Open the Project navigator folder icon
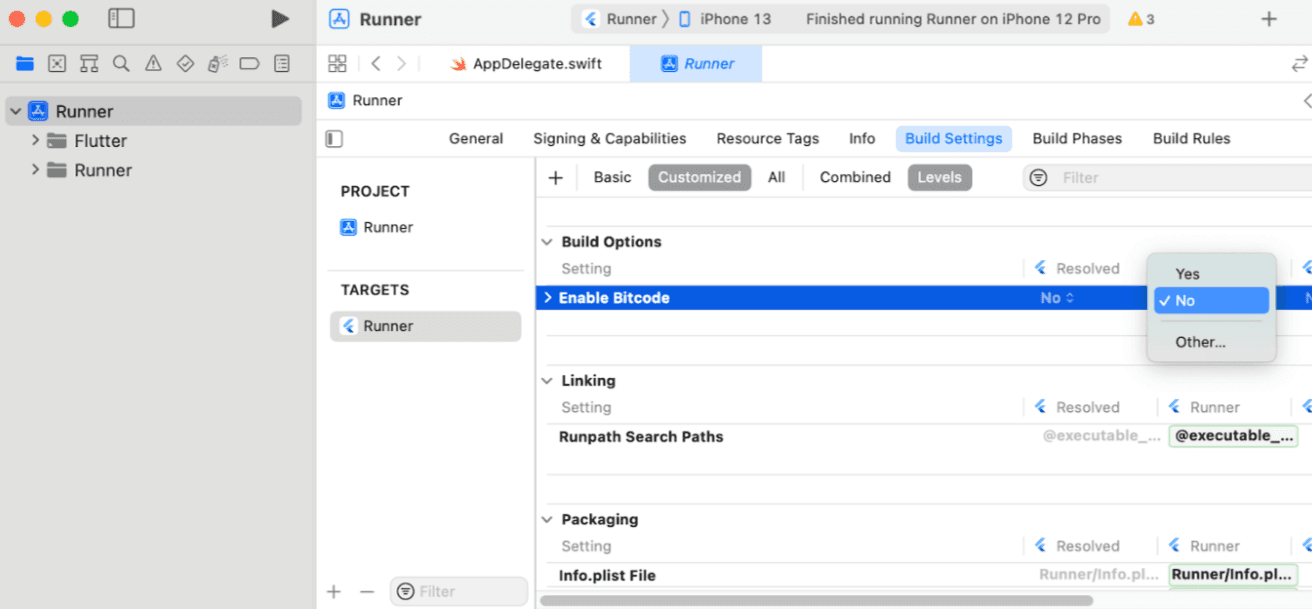This screenshot has width=1312, height=609. pos(25,64)
